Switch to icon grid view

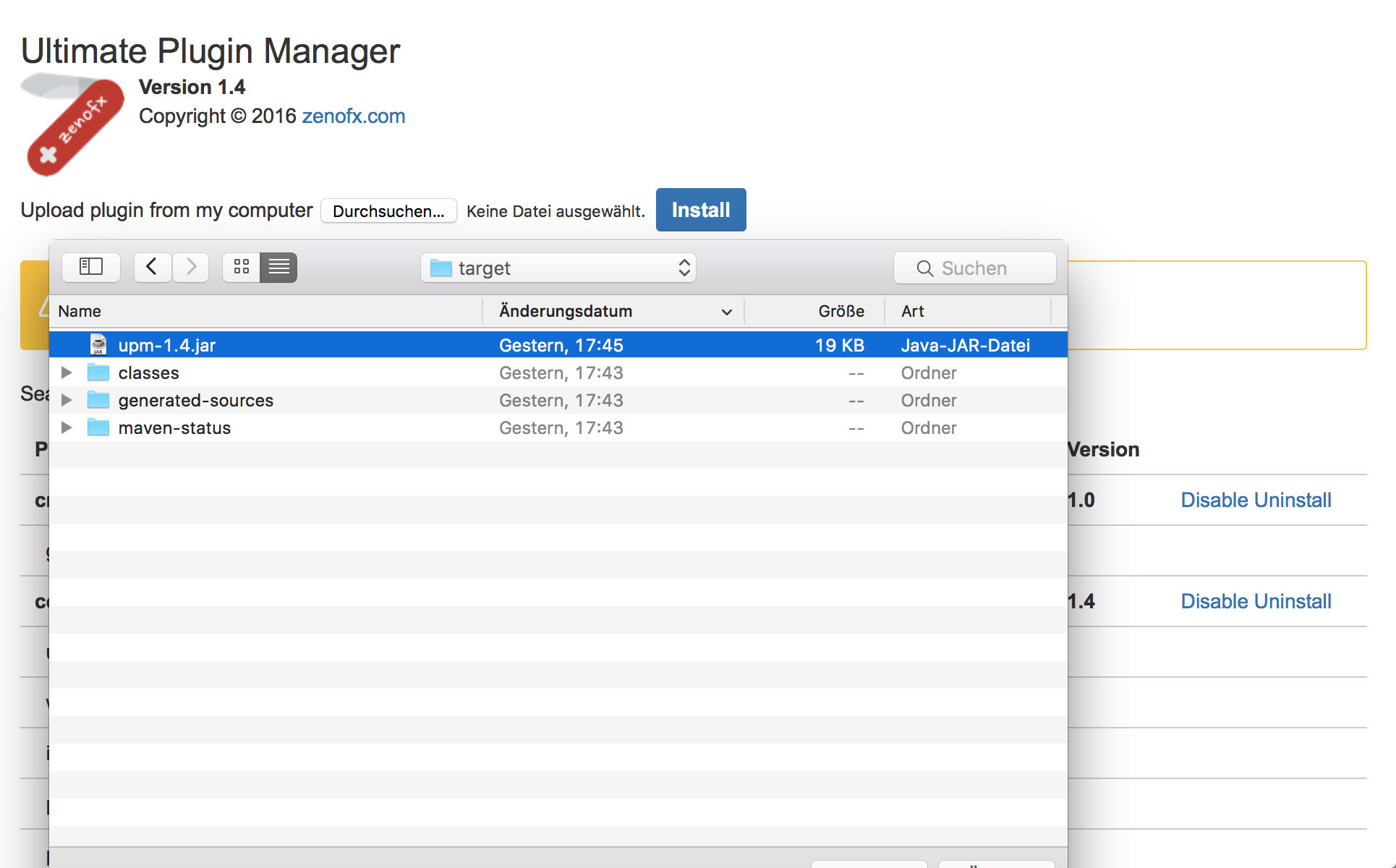click(242, 268)
